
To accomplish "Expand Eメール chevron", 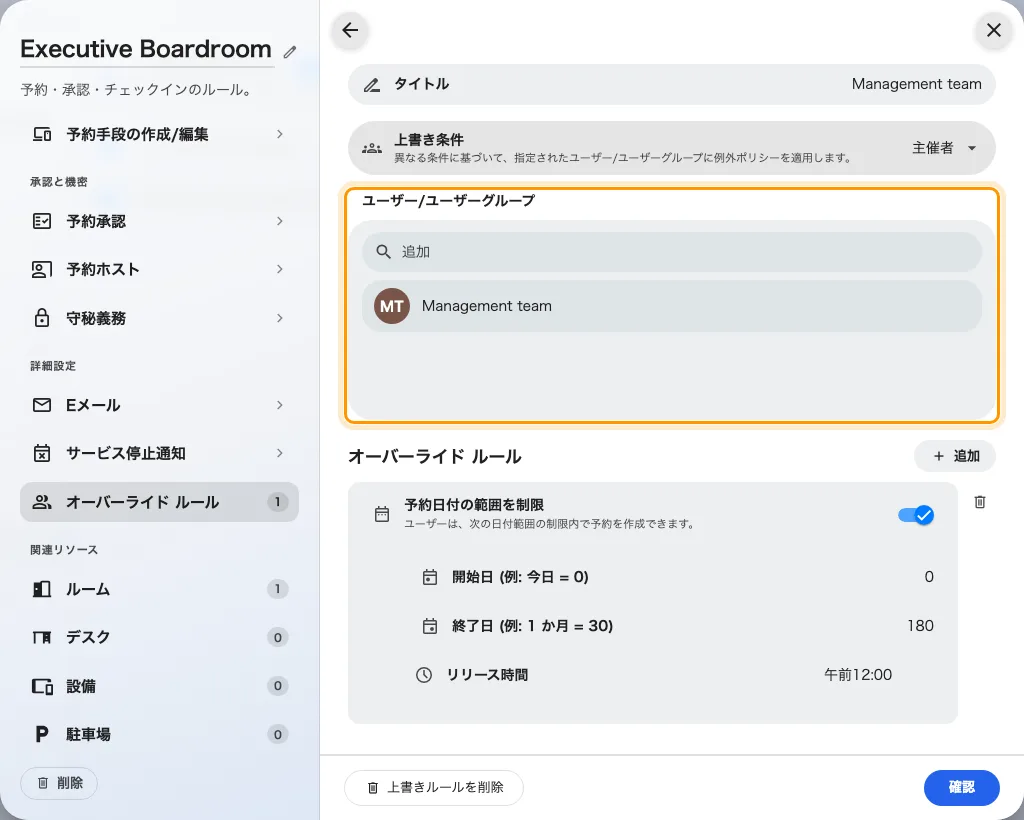I will [280, 405].
